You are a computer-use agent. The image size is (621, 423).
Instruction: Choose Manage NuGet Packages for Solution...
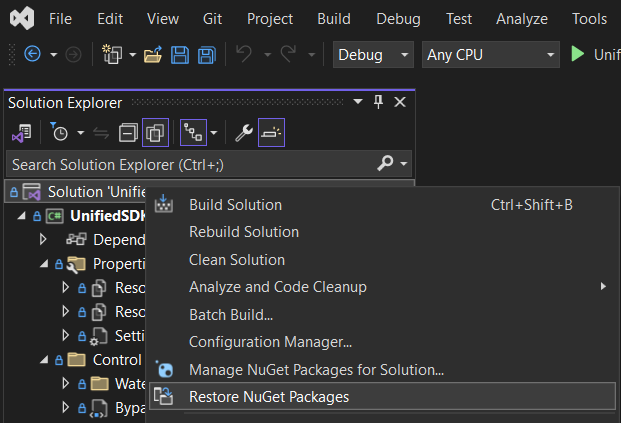pos(381,370)
